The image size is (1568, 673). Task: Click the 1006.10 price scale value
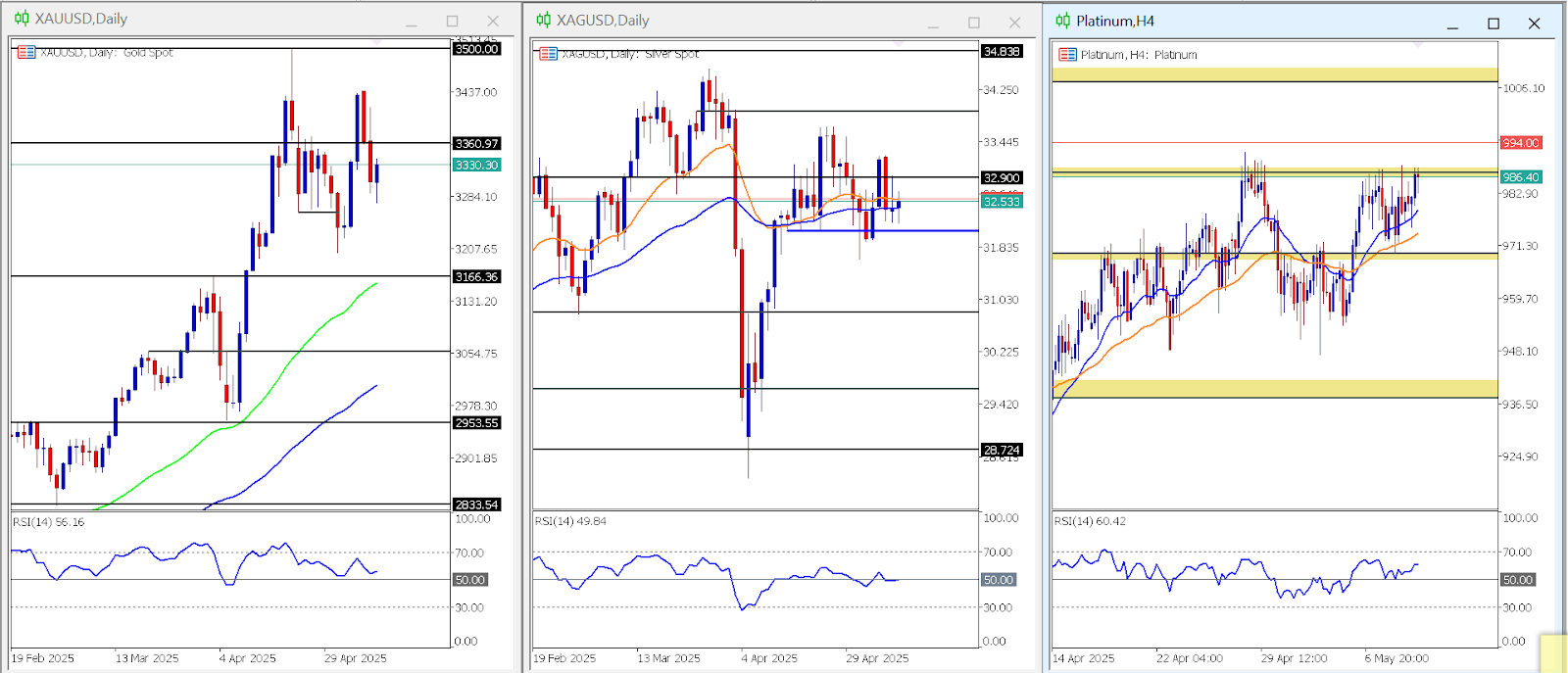(x=1525, y=88)
